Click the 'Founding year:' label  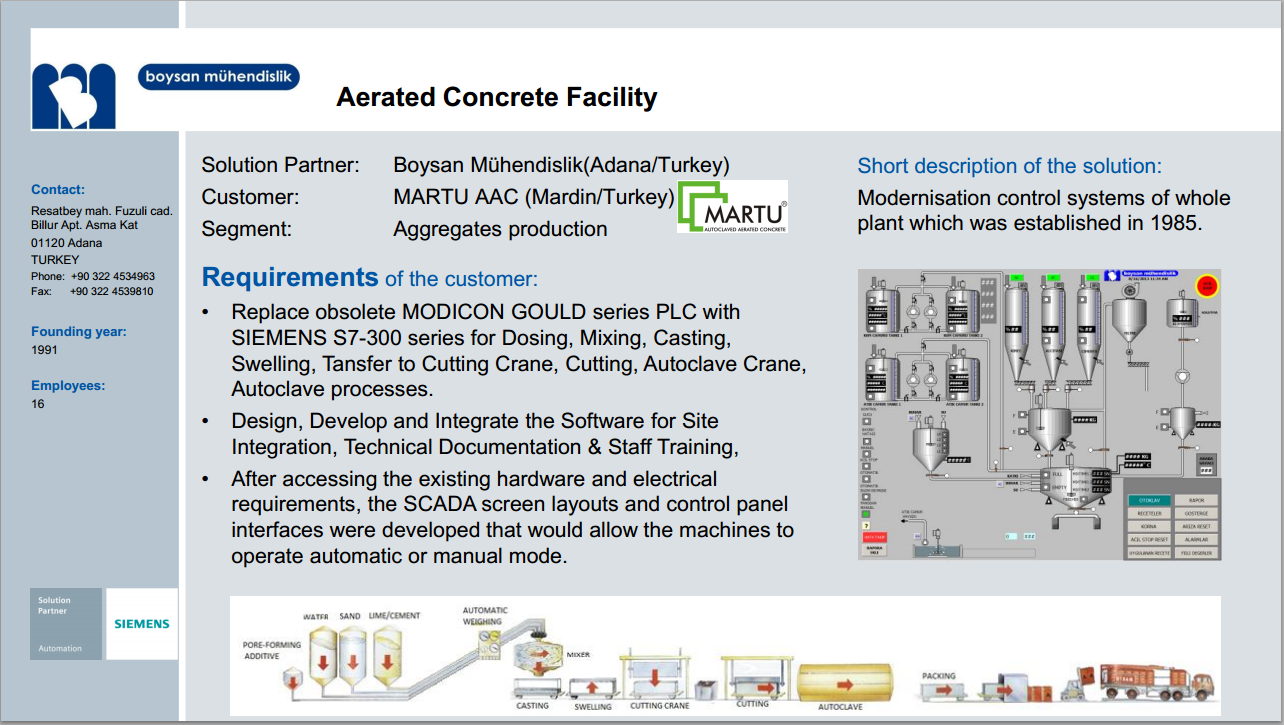[x=79, y=331]
